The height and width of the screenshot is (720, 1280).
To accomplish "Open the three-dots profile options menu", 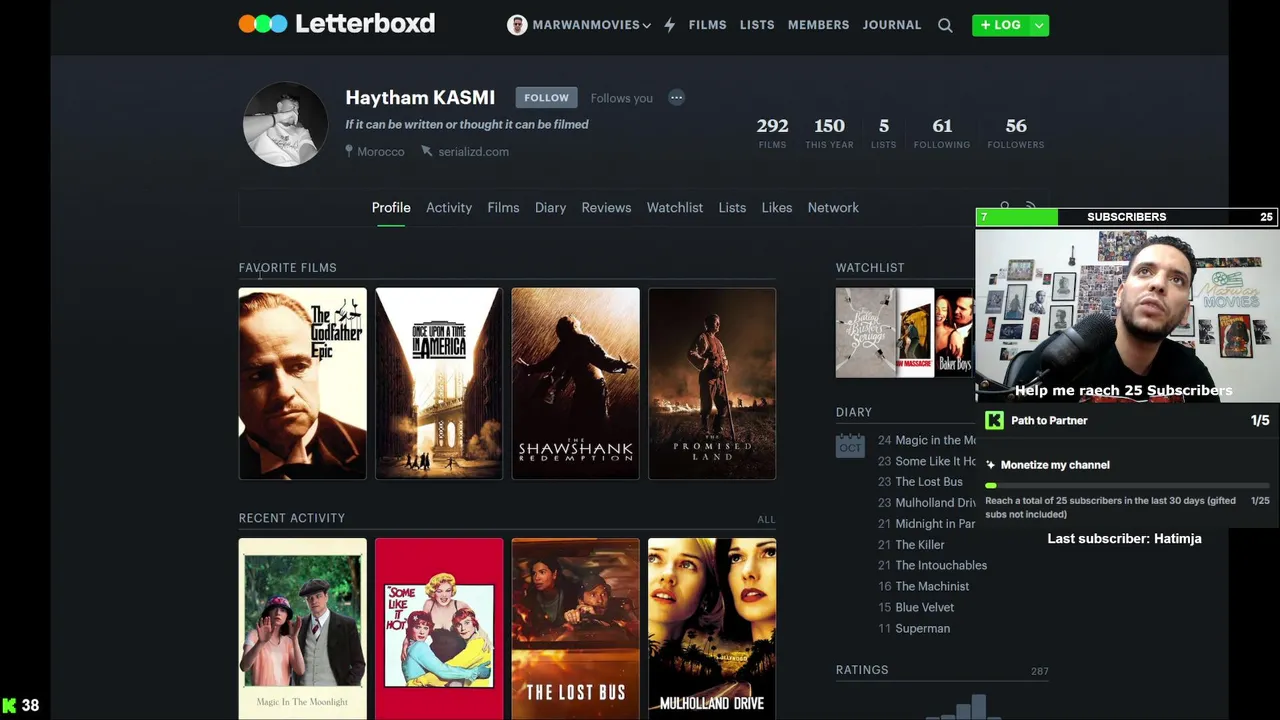I will pyautogui.click(x=676, y=97).
